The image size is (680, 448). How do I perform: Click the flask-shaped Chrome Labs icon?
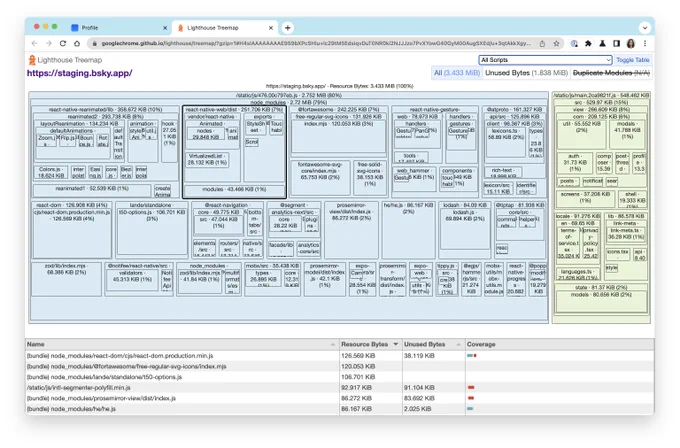point(602,43)
